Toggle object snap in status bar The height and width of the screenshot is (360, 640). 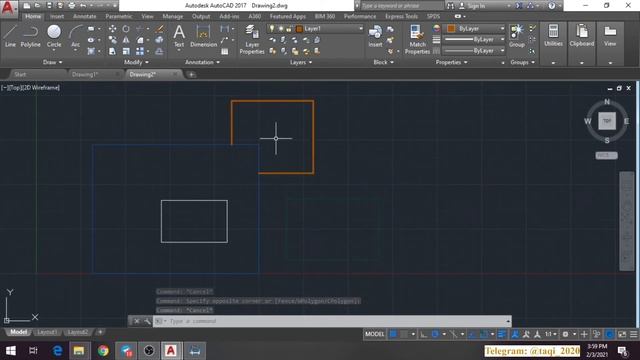click(484, 334)
